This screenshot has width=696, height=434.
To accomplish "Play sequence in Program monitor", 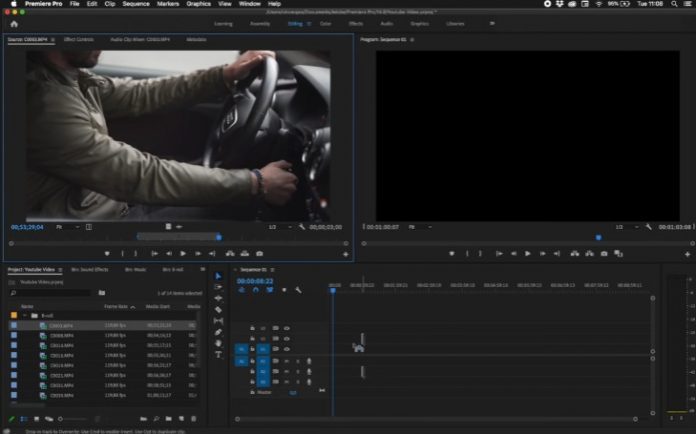I will point(528,253).
